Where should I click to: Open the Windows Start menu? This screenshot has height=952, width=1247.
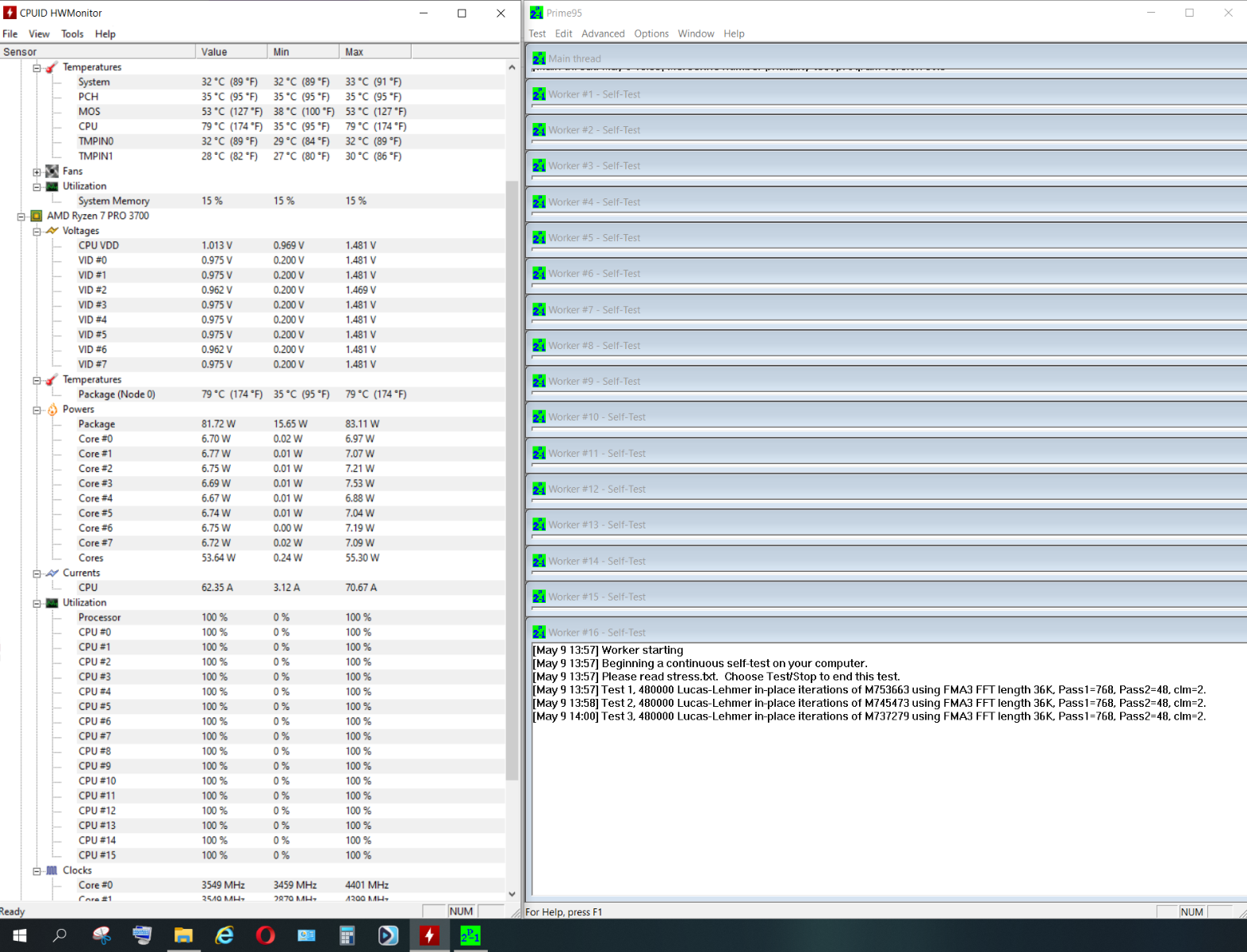[20, 935]
